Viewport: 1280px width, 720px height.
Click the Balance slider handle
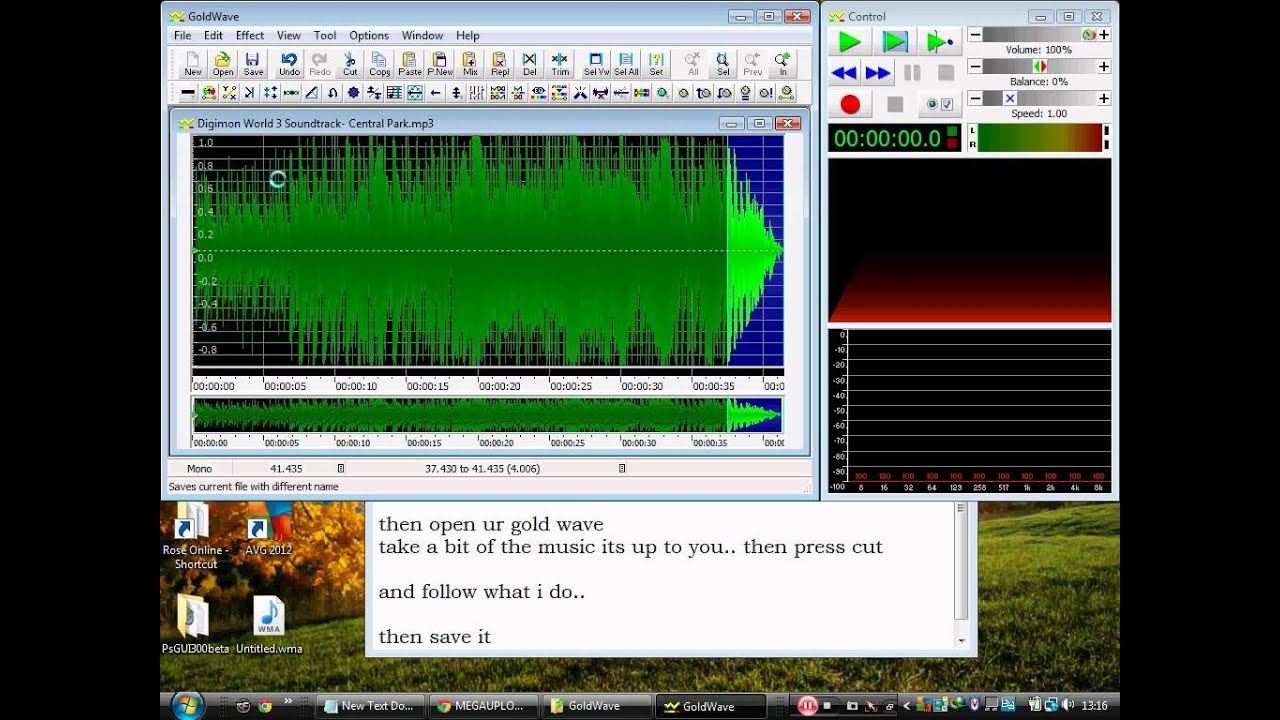1040,66
